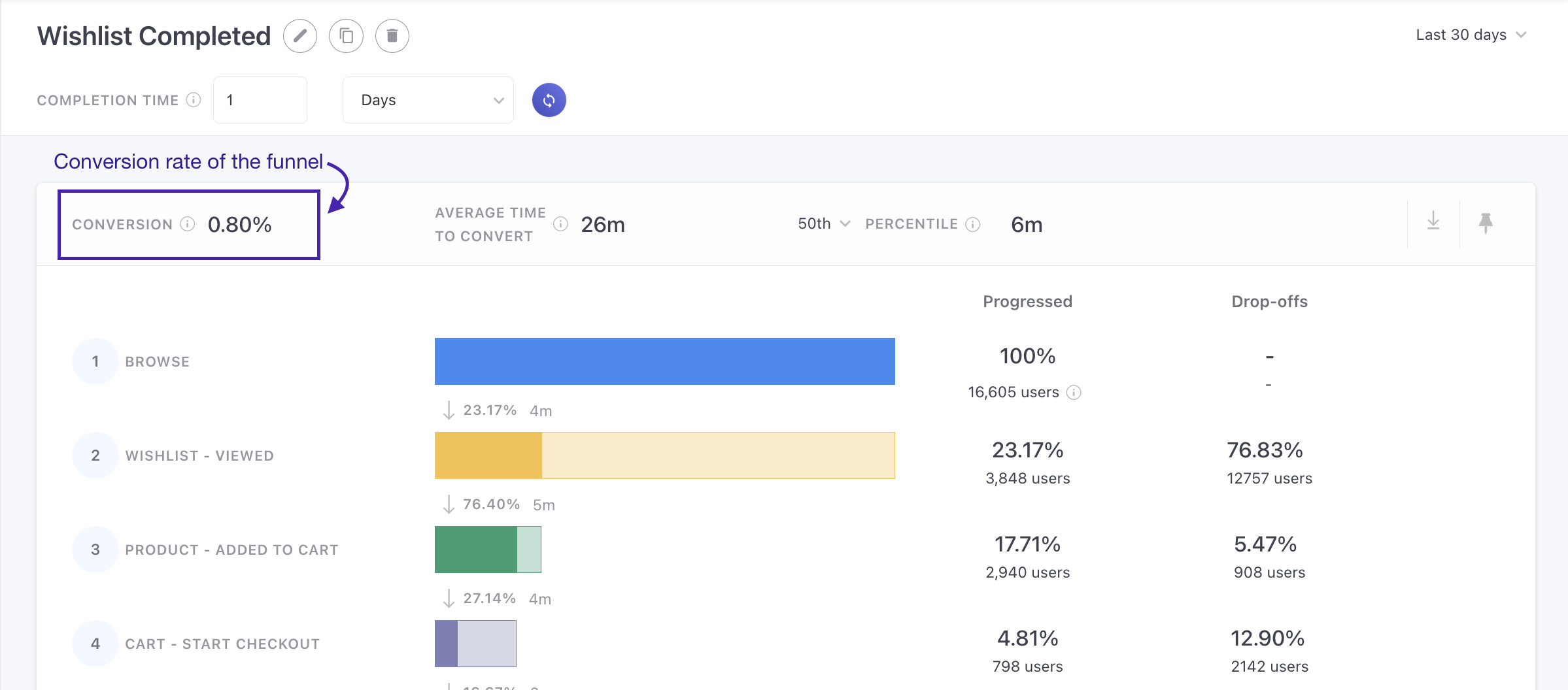Screen dimensions: 1568x690
Task: Click the 4.81% progressed percentage
Action: click(x=1028, y=638)
